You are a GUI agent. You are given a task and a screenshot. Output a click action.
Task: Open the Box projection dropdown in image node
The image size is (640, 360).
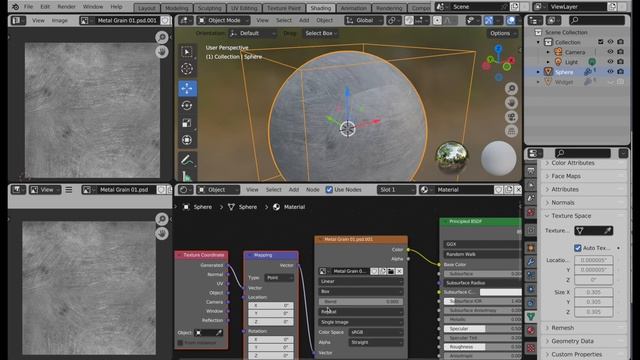coord(361,291)
